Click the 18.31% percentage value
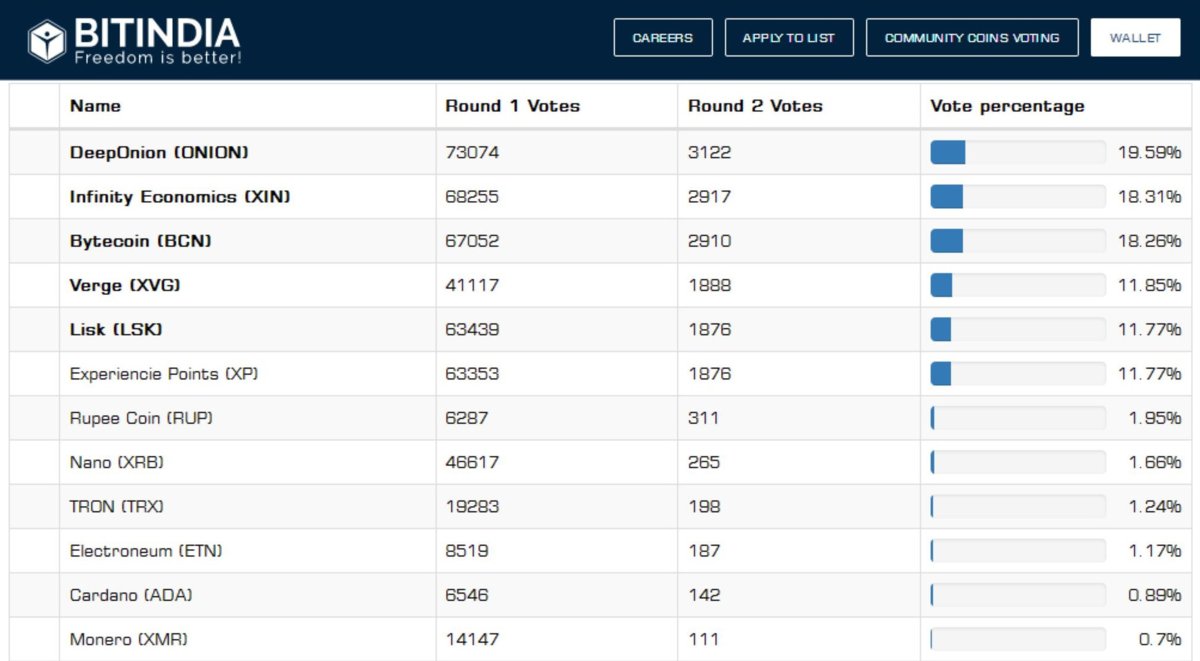Viewport: 1200px width, 661px height. pos(1150,197)
